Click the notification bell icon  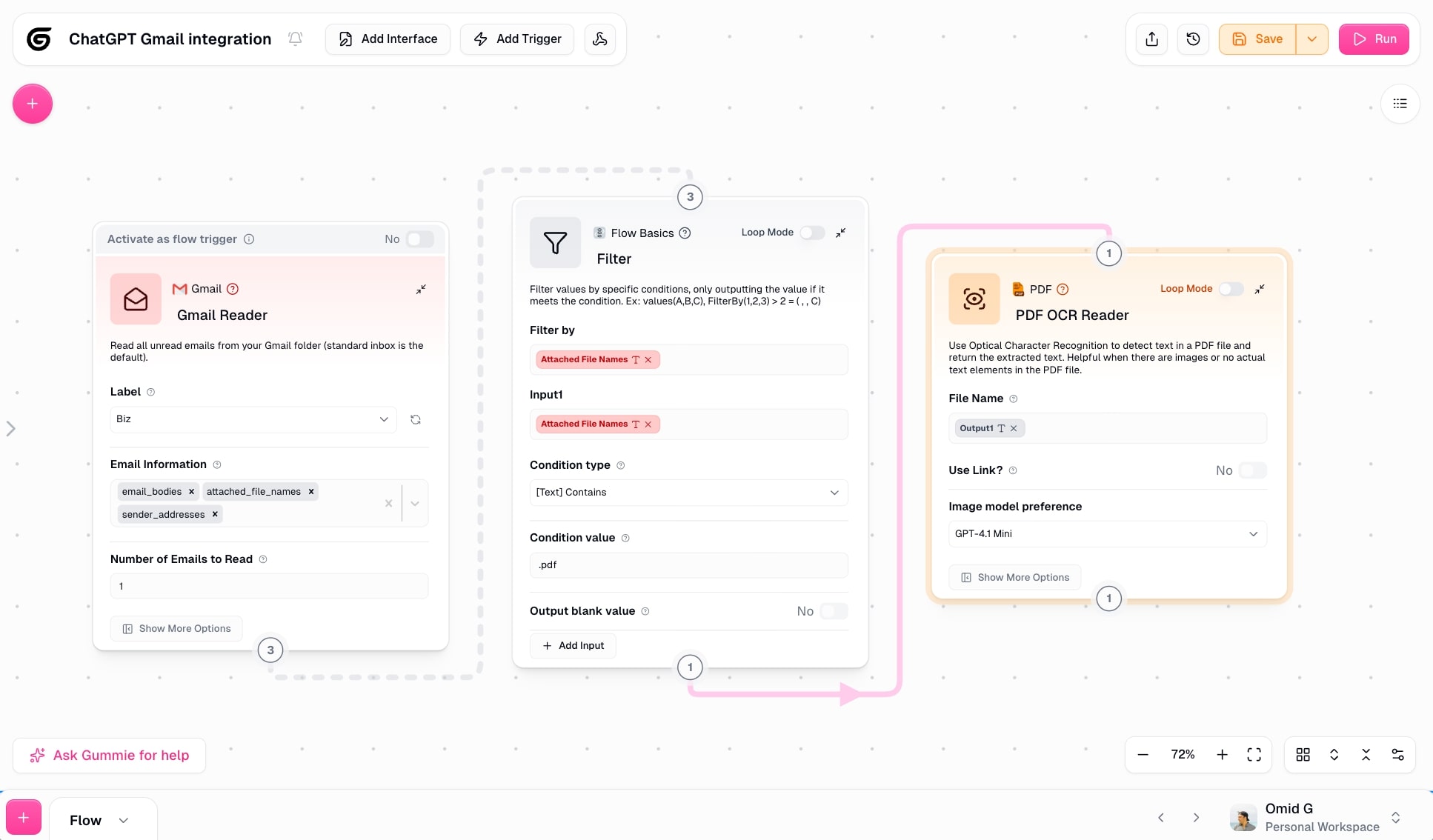295,39
